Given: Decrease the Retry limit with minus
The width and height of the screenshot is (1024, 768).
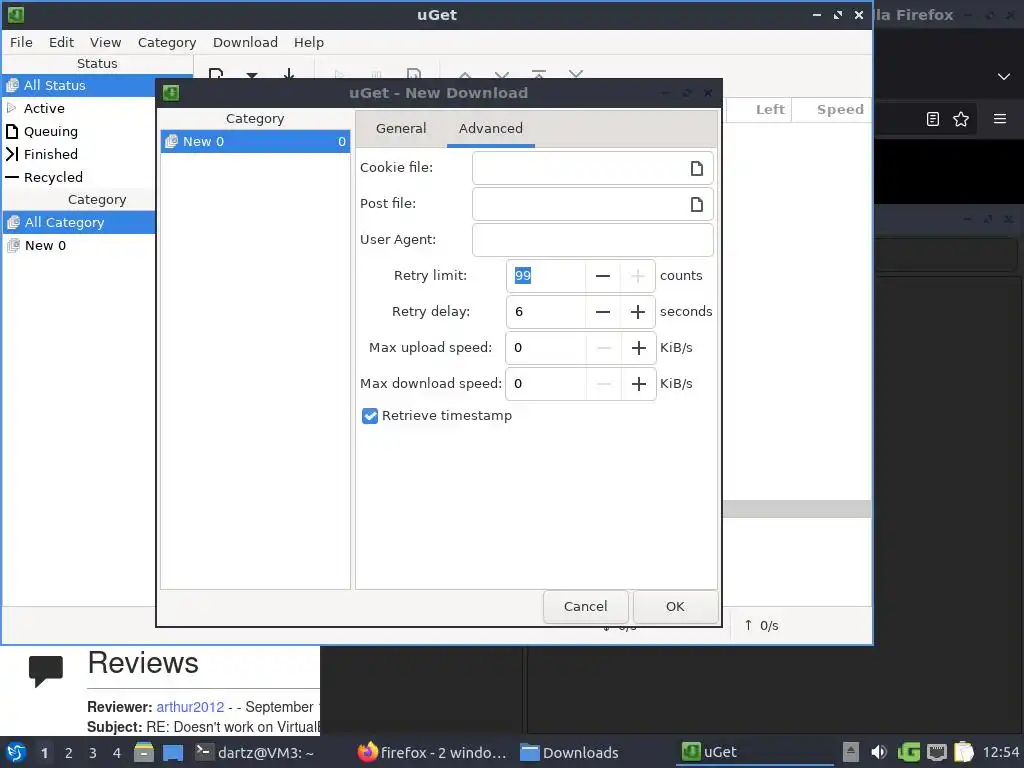Looking at the screenshot, I should coord(603,276).
